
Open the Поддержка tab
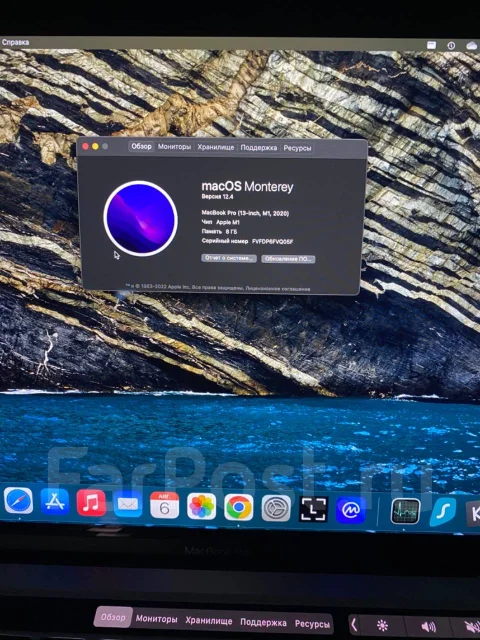259,148
